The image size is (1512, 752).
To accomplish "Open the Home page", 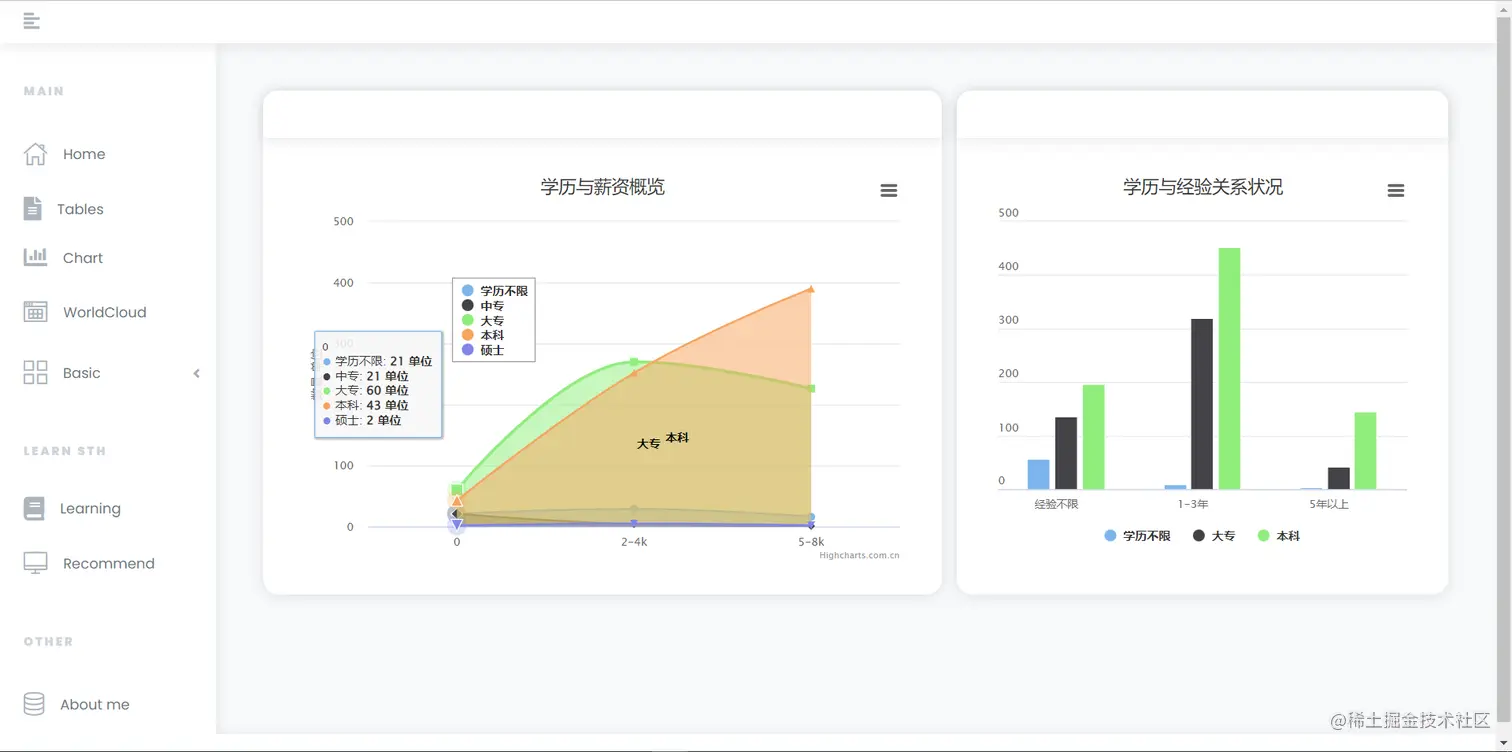I will tap(84, 154).
